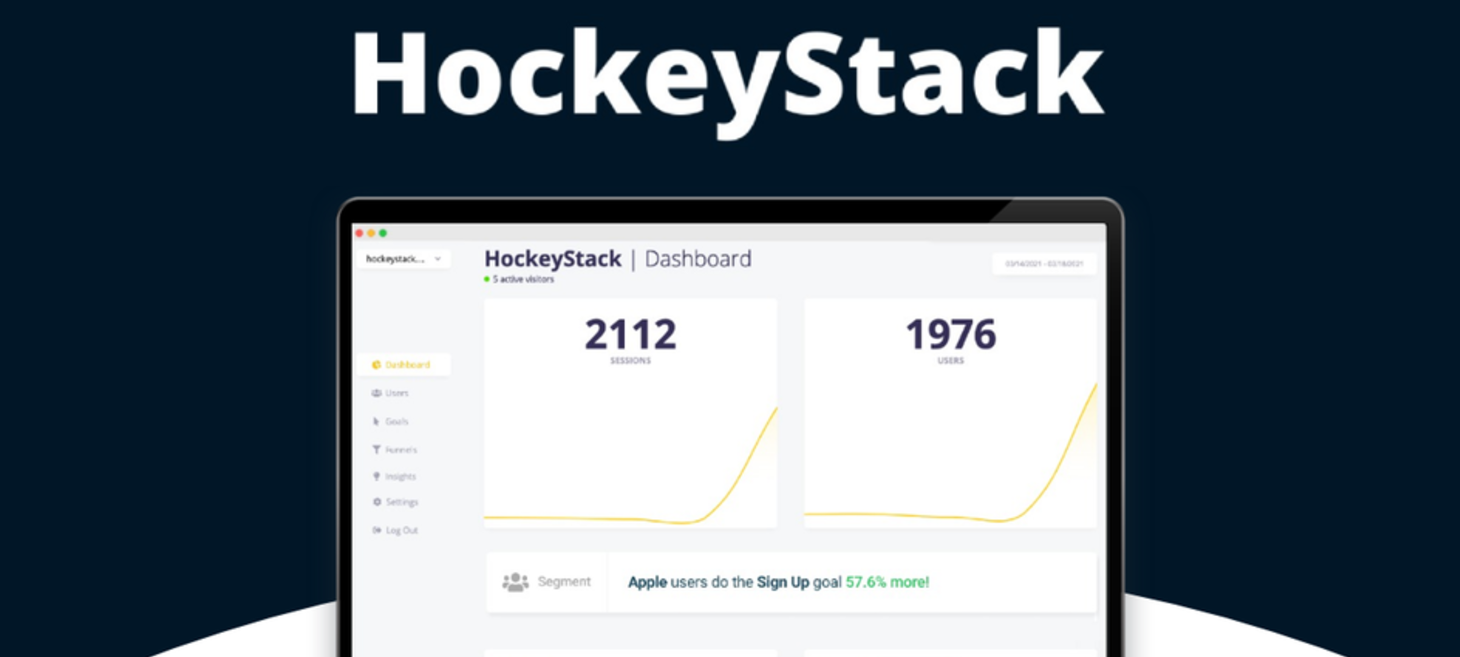The width and height of the screenshot is (1460, 657).
Task: Click the Log Out arrow icon
Action: (377, 530)
